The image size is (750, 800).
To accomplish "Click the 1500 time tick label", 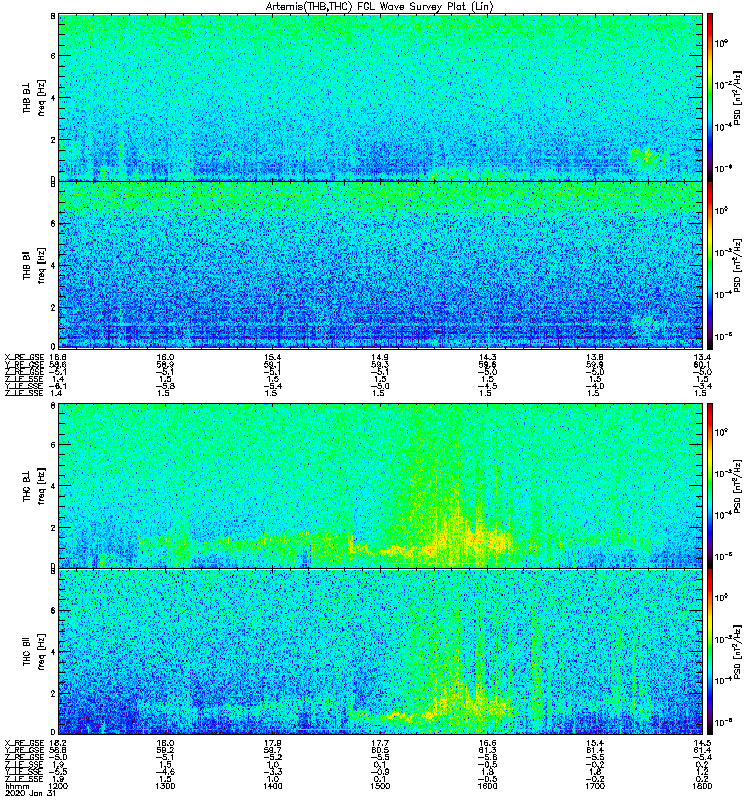I will [380, 786].
